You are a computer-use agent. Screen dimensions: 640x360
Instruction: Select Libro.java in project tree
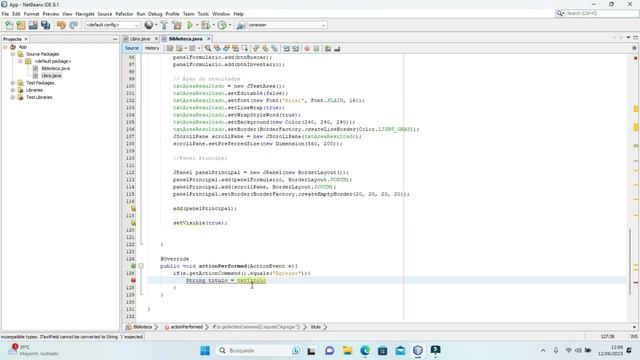(x=51, y=76)
